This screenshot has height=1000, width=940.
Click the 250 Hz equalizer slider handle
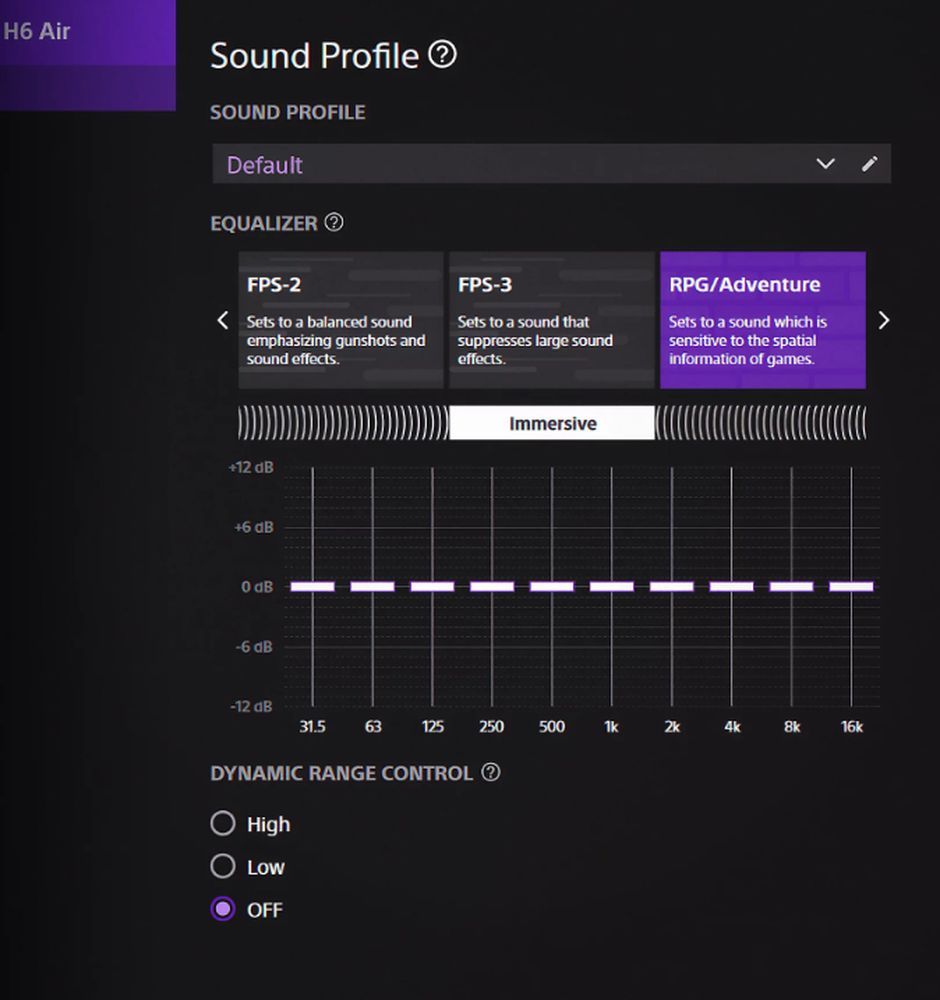[x=492, y=587]
